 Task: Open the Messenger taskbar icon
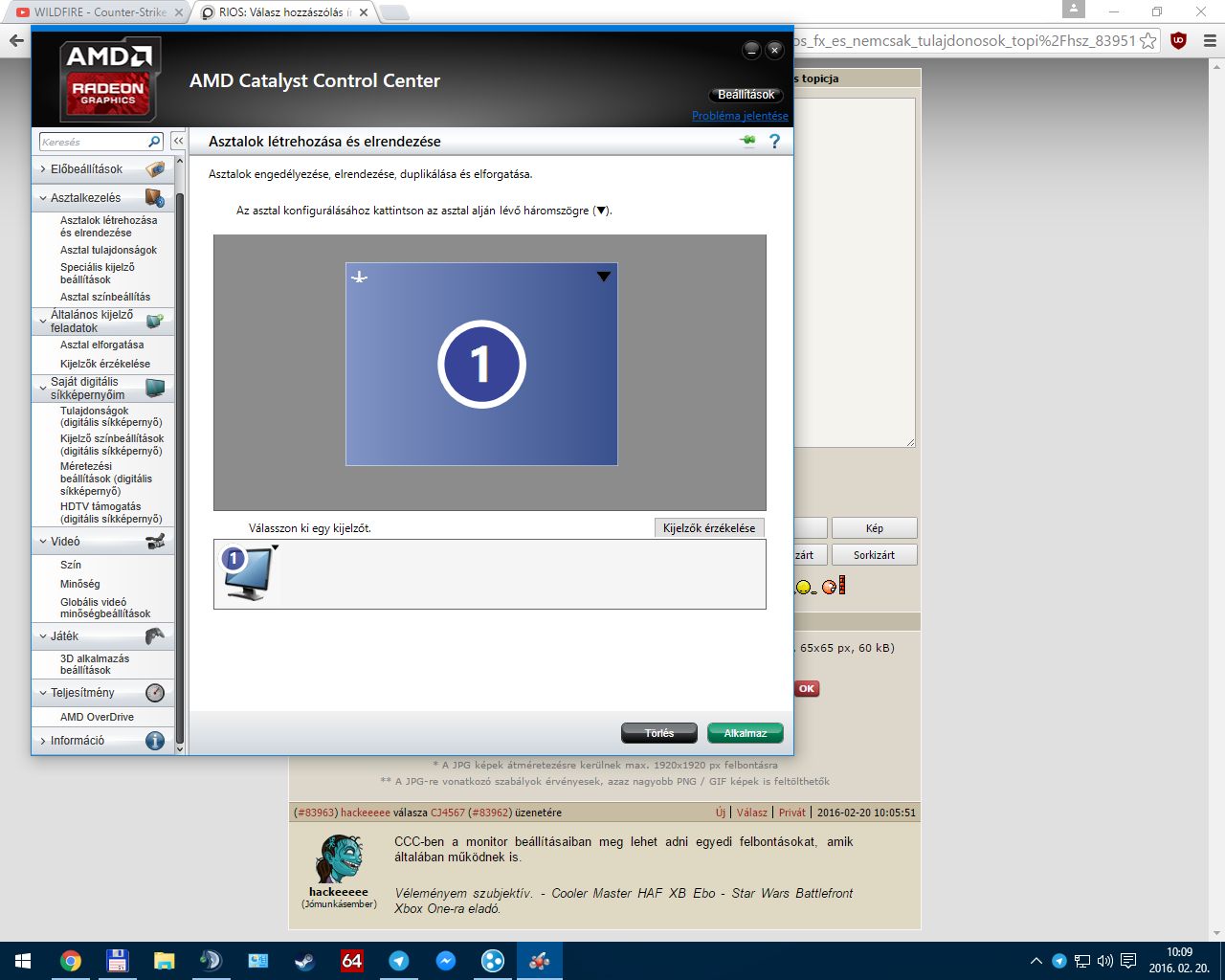pyautogui.click(x=445, y=961)
